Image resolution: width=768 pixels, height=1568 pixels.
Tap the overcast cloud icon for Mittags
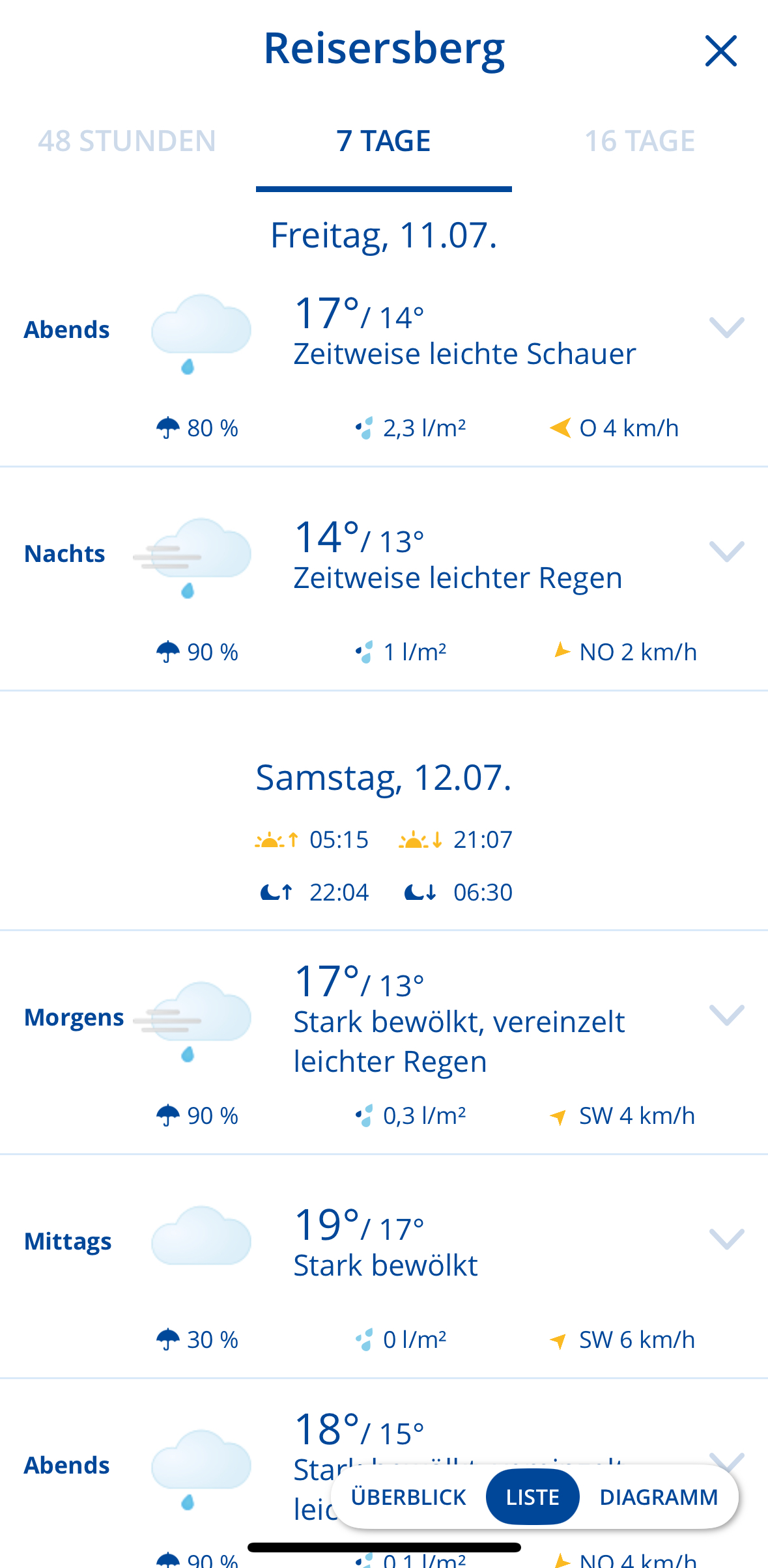click(x=201, y=1235)
